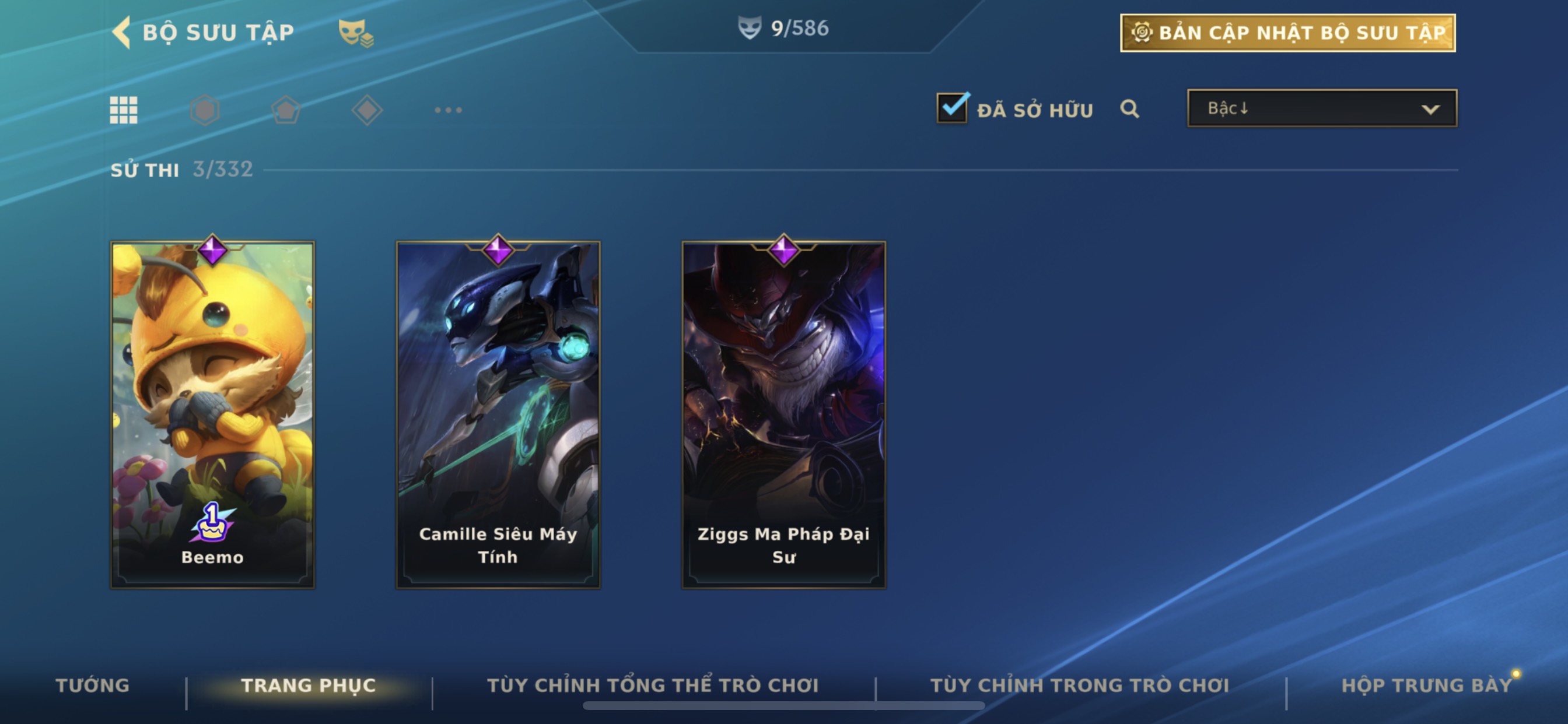Open Camille Siêu Máy Tính skin card
The height and width of the screenshot is (724, 1568).
498,414
